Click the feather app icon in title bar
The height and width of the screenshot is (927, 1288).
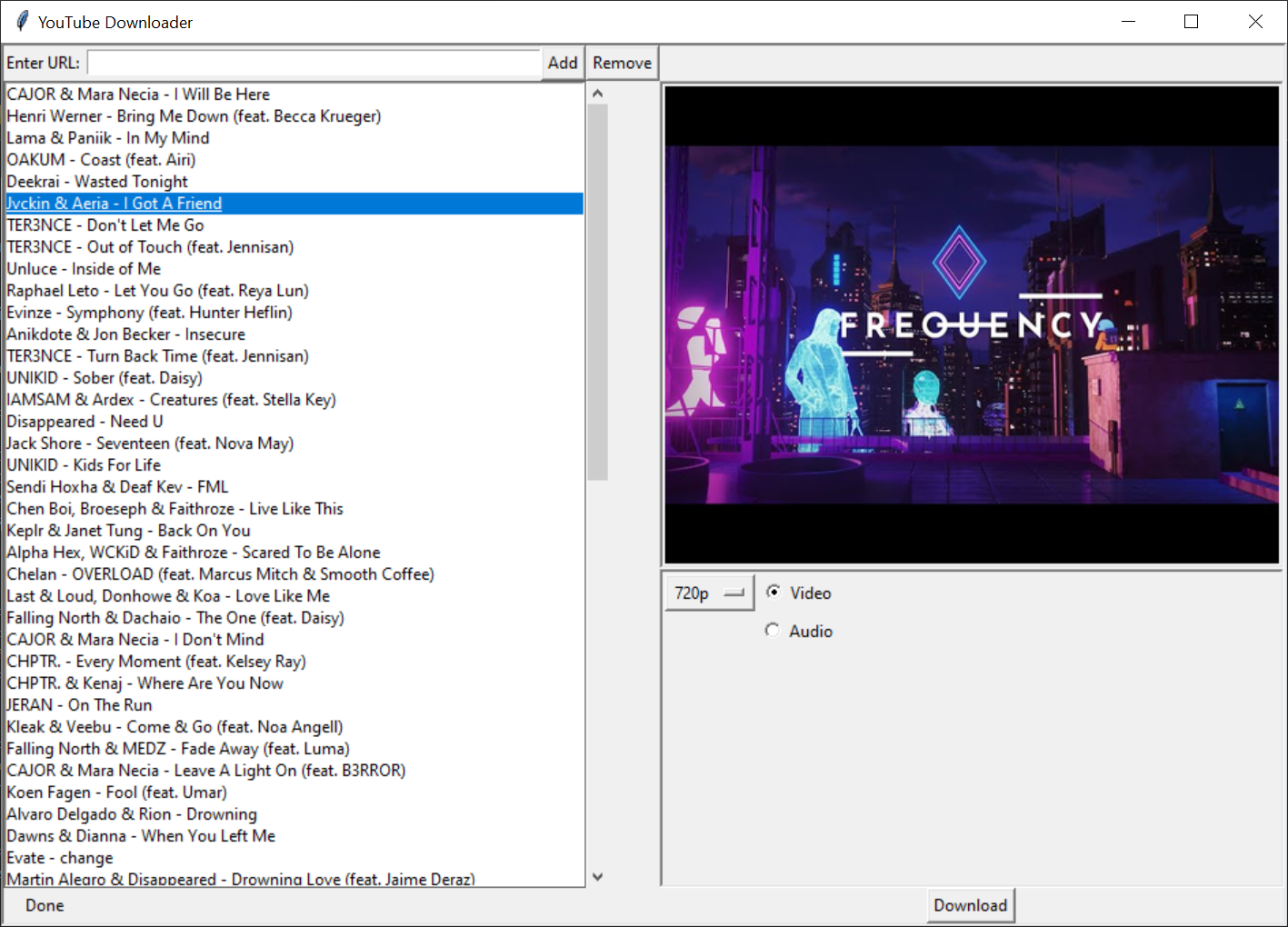tap(20, 21)
